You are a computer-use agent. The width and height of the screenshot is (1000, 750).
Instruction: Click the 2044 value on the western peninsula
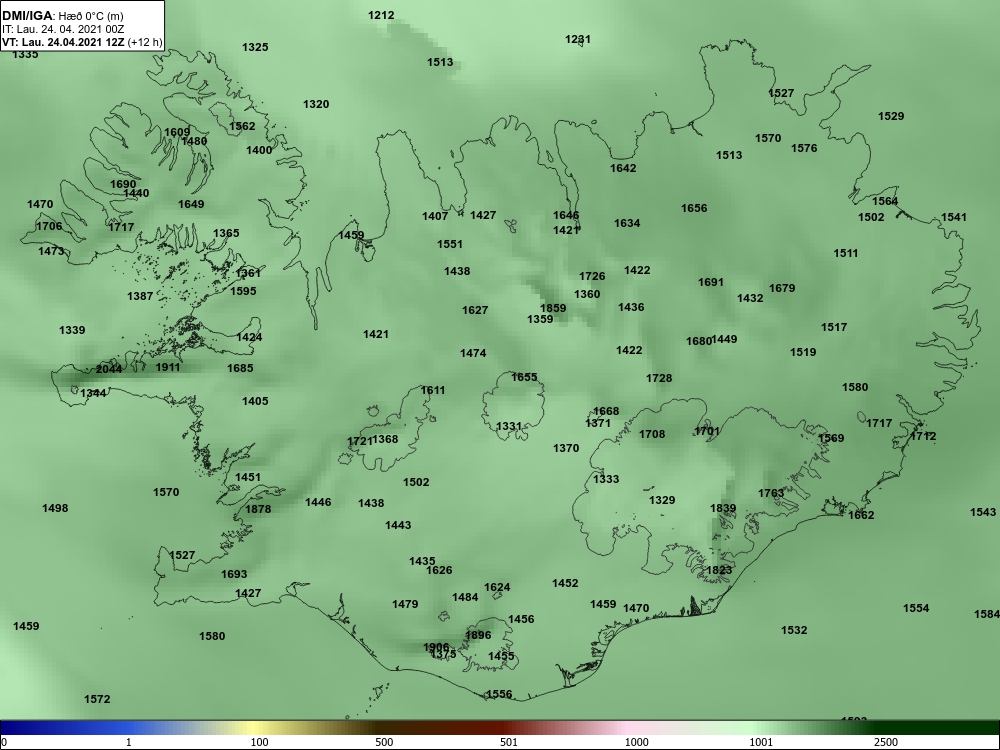point(109,369)
